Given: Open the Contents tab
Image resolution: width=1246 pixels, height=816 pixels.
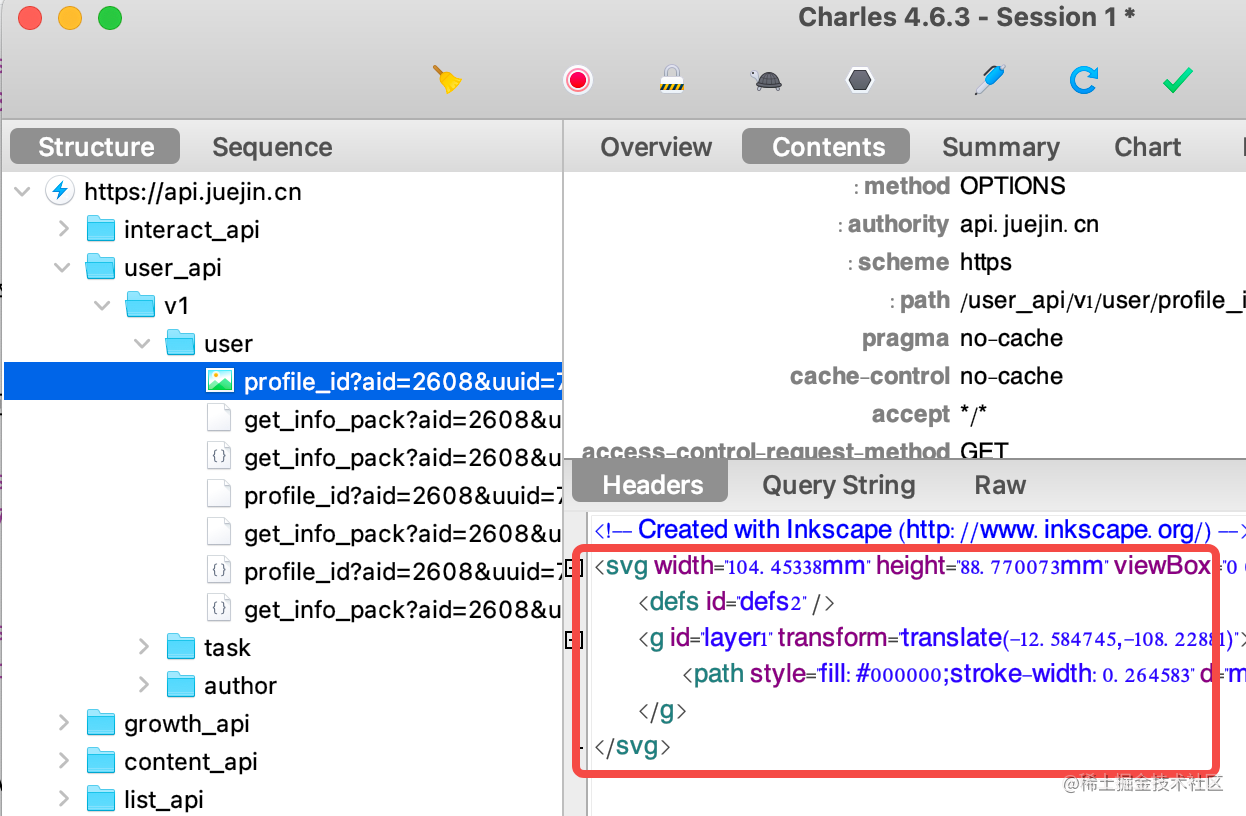Looking at the screenshot, I should tap(828, 147).
